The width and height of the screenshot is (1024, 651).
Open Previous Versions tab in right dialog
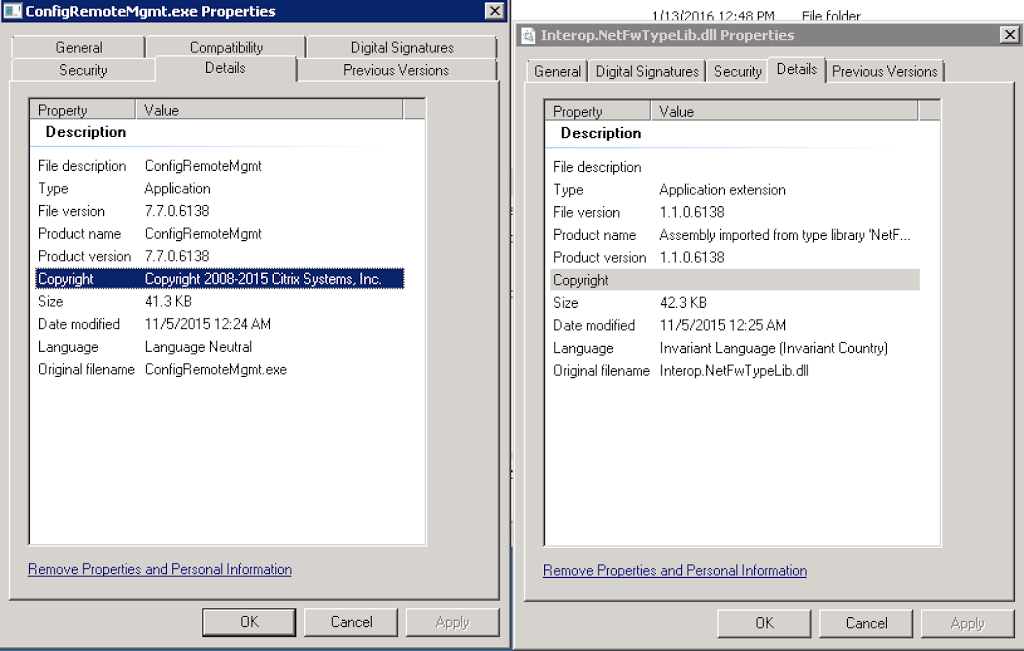pyautogui.click(x=884, y=71)
